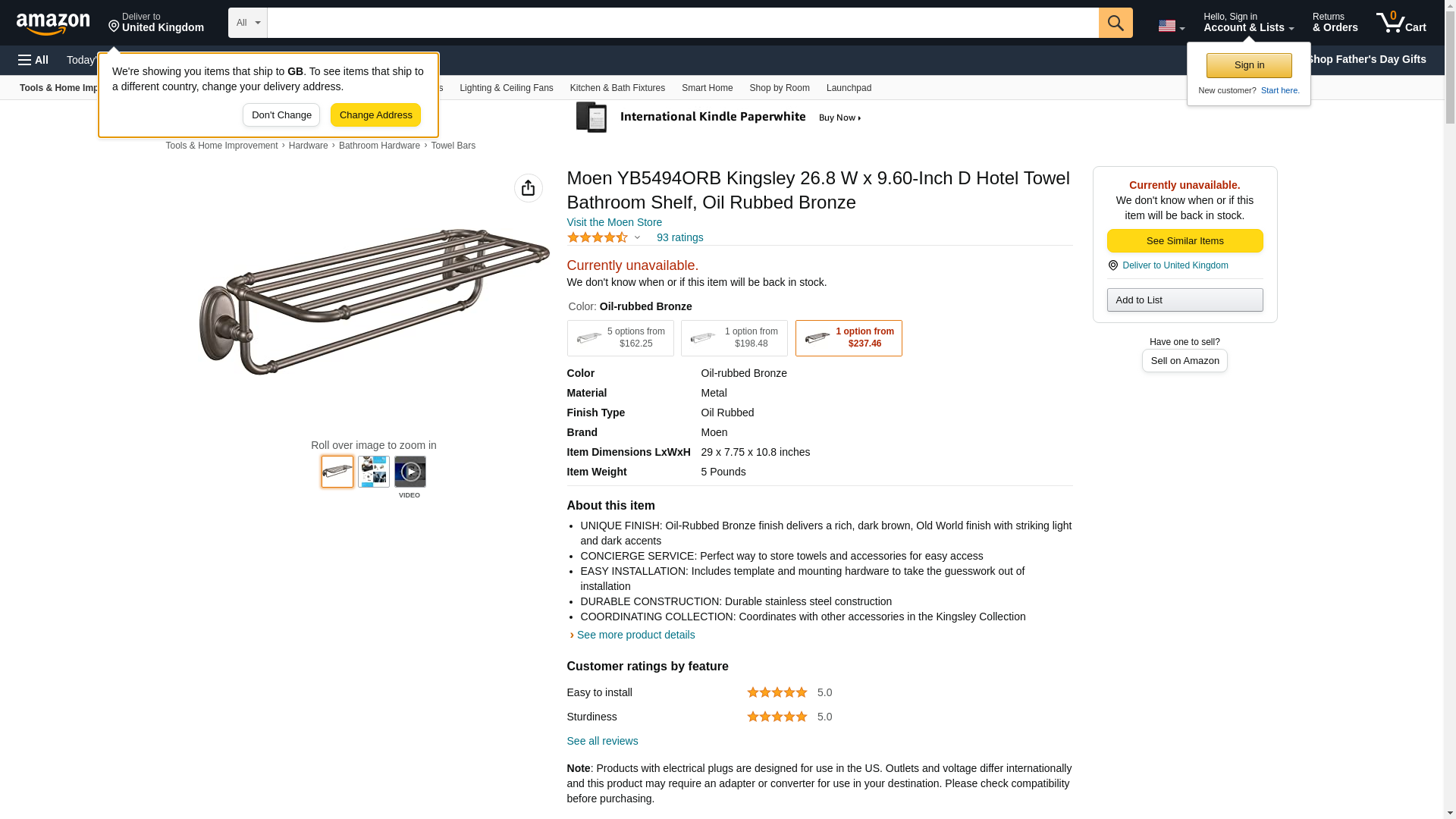Click the search magnifier button
This screenshot has height=819, width=1456.
[x=1115, y=23]
